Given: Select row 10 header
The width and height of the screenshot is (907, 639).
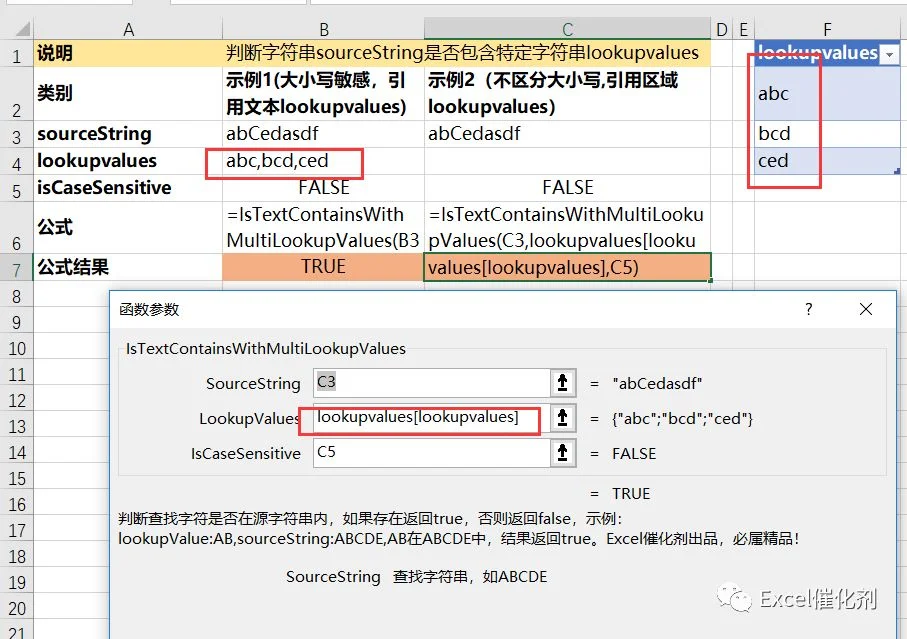Looking at the screenshot, I should coord(17,348).
